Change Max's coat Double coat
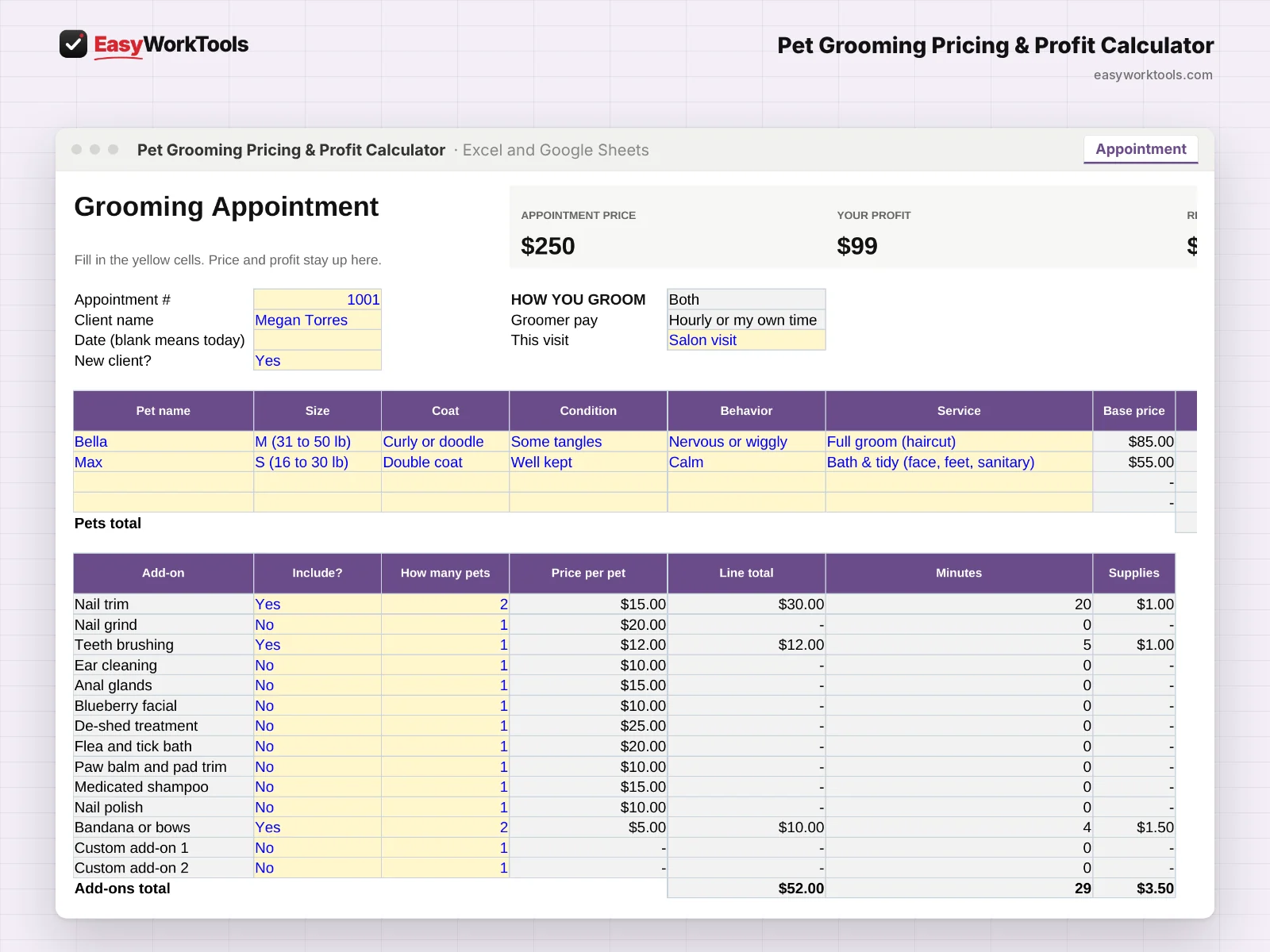This screenshot has width=1270, height=952. [x=445, y=462]
